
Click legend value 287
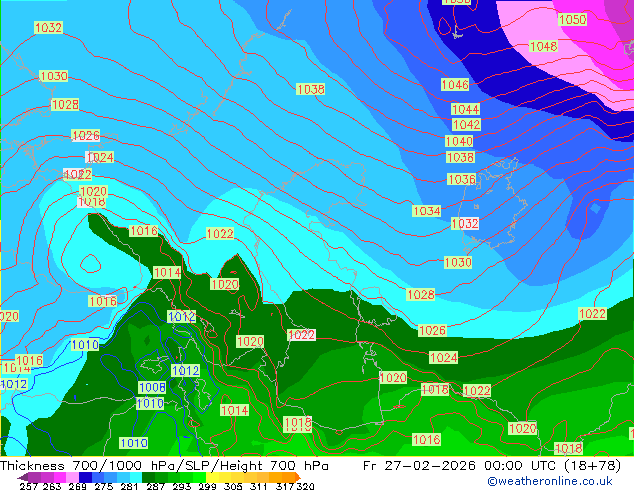(x=155, y=486)
